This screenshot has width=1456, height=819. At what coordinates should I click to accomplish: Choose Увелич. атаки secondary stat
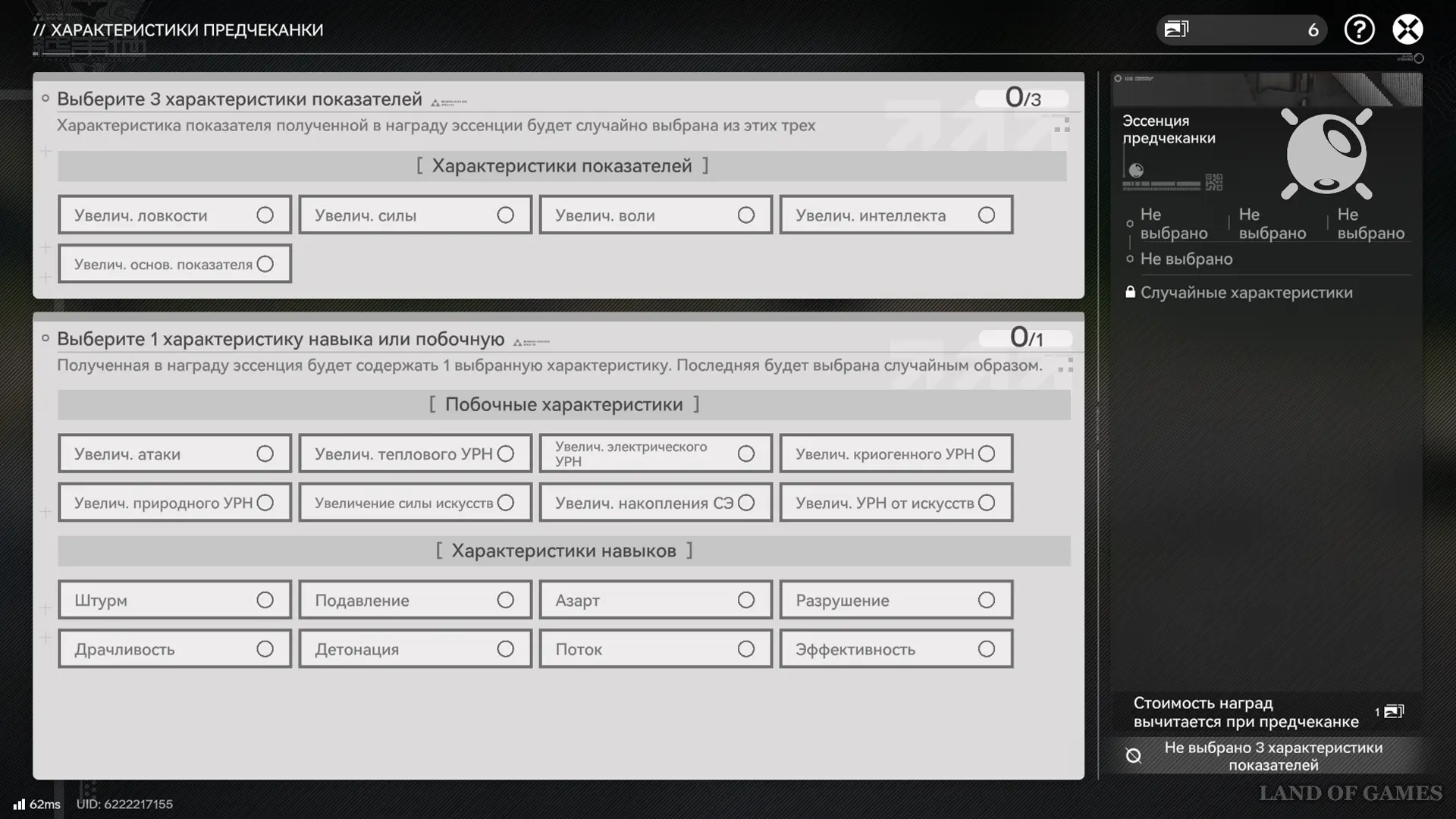pos(174,453)
